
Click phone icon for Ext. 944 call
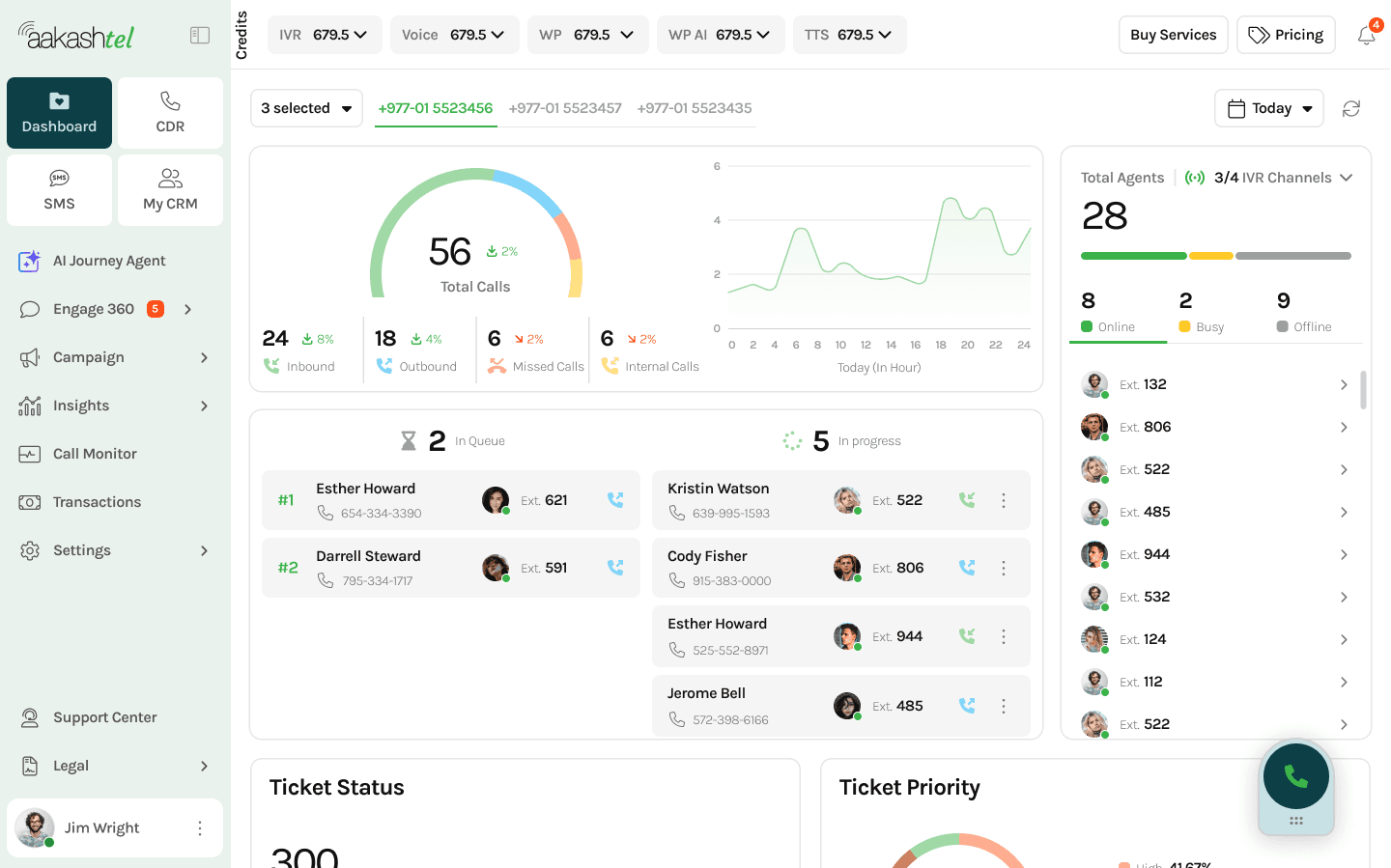pyautogui.click(x=967, y=636)
